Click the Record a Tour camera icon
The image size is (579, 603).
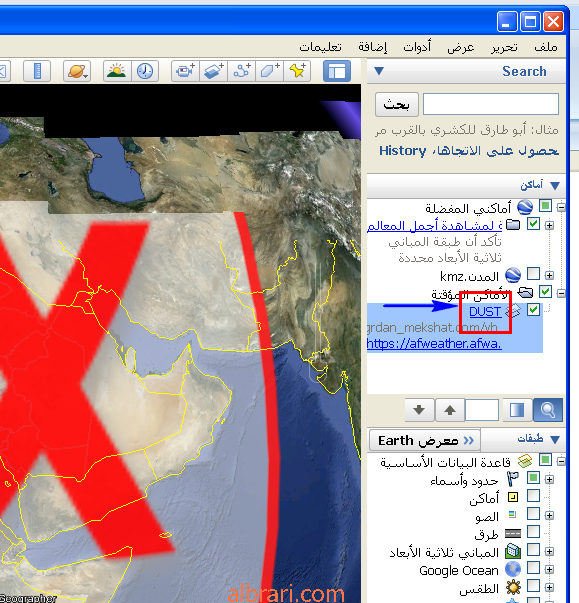pos(185,71)
